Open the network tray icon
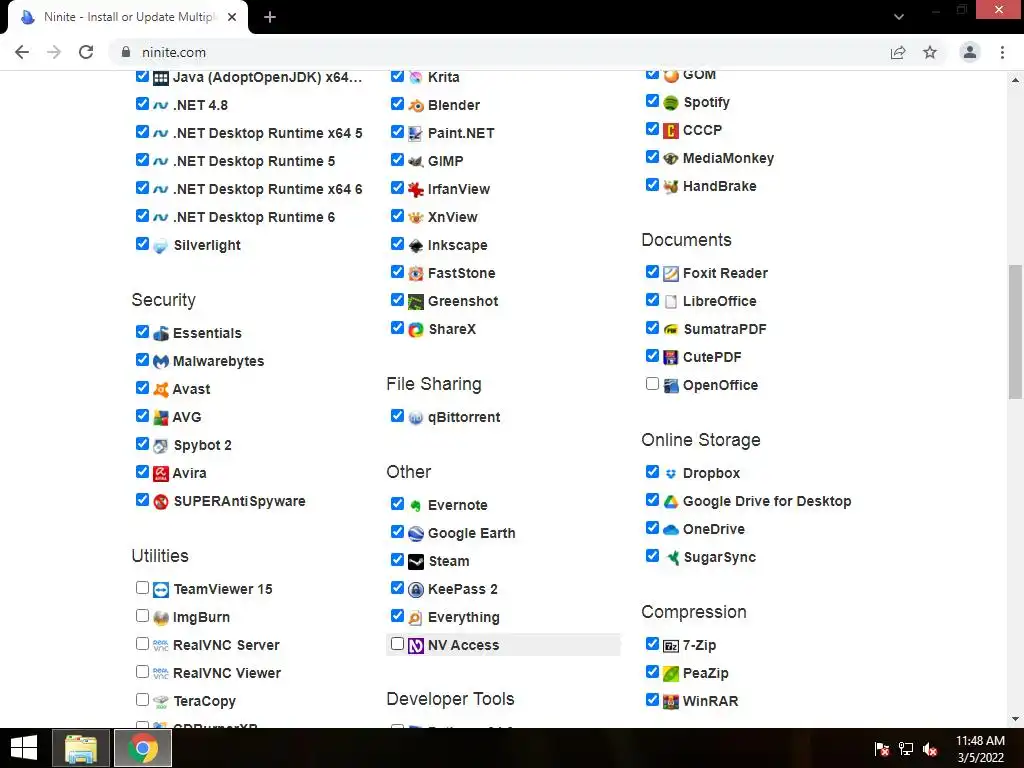1024x768 pixels. tap(906, 749)
